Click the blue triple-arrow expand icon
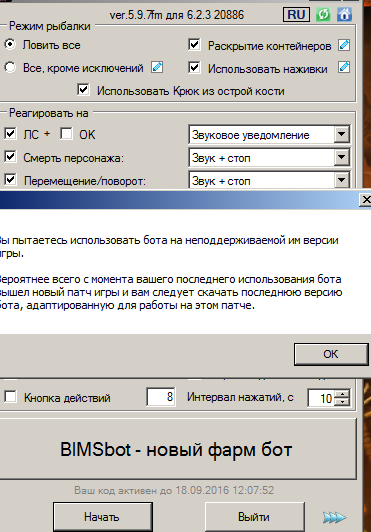Image resolution: width=371 pixels, height=532 pixels. coord(334,517)
